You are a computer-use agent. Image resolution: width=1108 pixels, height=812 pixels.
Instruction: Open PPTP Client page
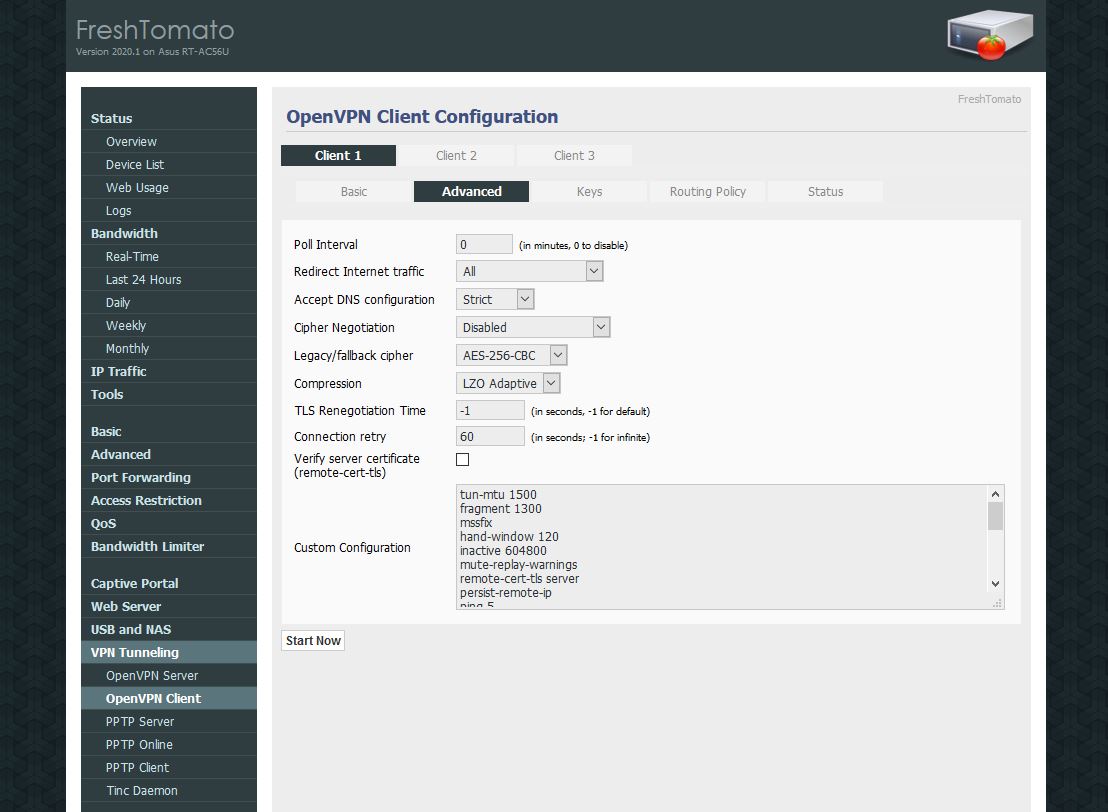pos(169,767)
